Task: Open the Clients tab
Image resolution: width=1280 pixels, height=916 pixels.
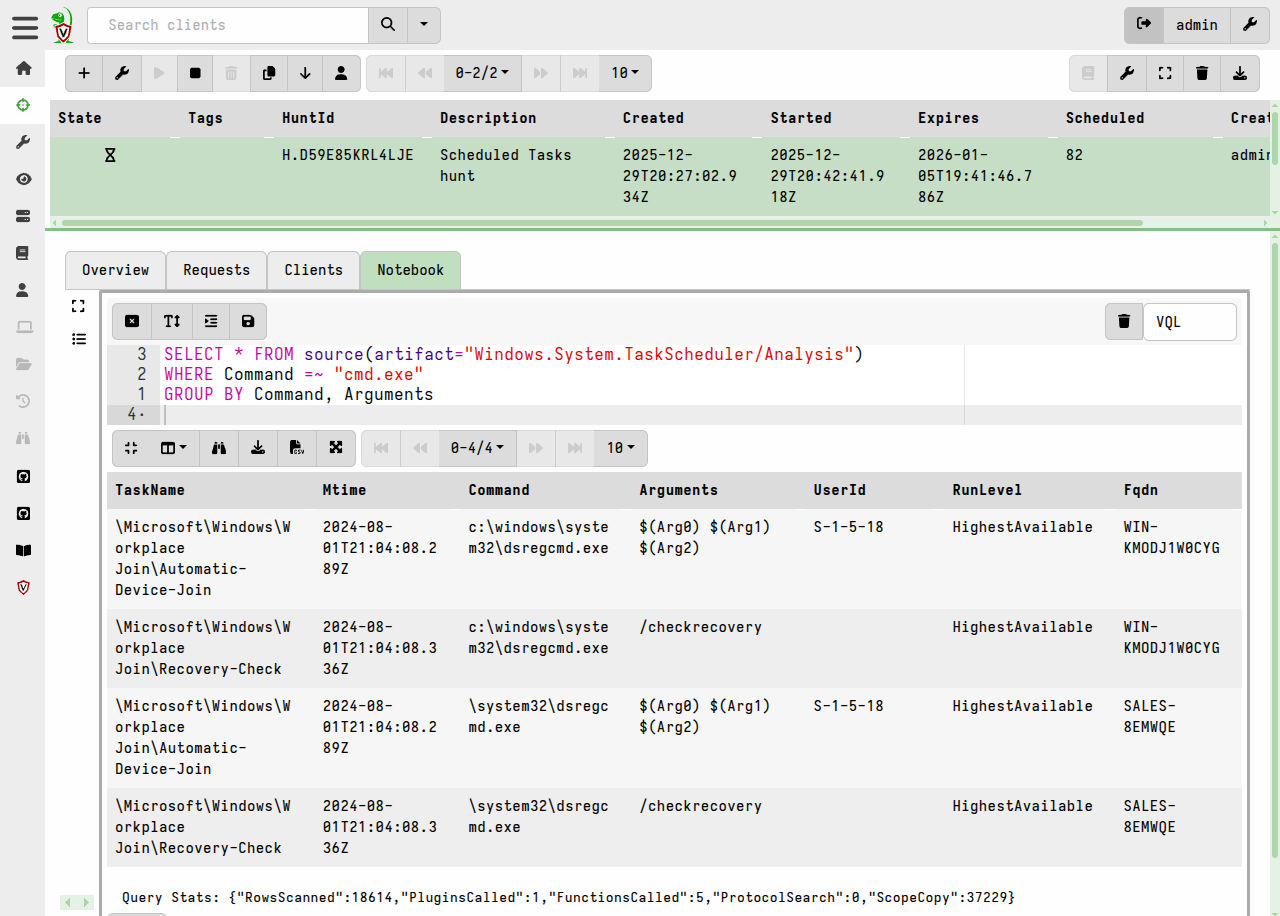Action: (x=313, y=270)
